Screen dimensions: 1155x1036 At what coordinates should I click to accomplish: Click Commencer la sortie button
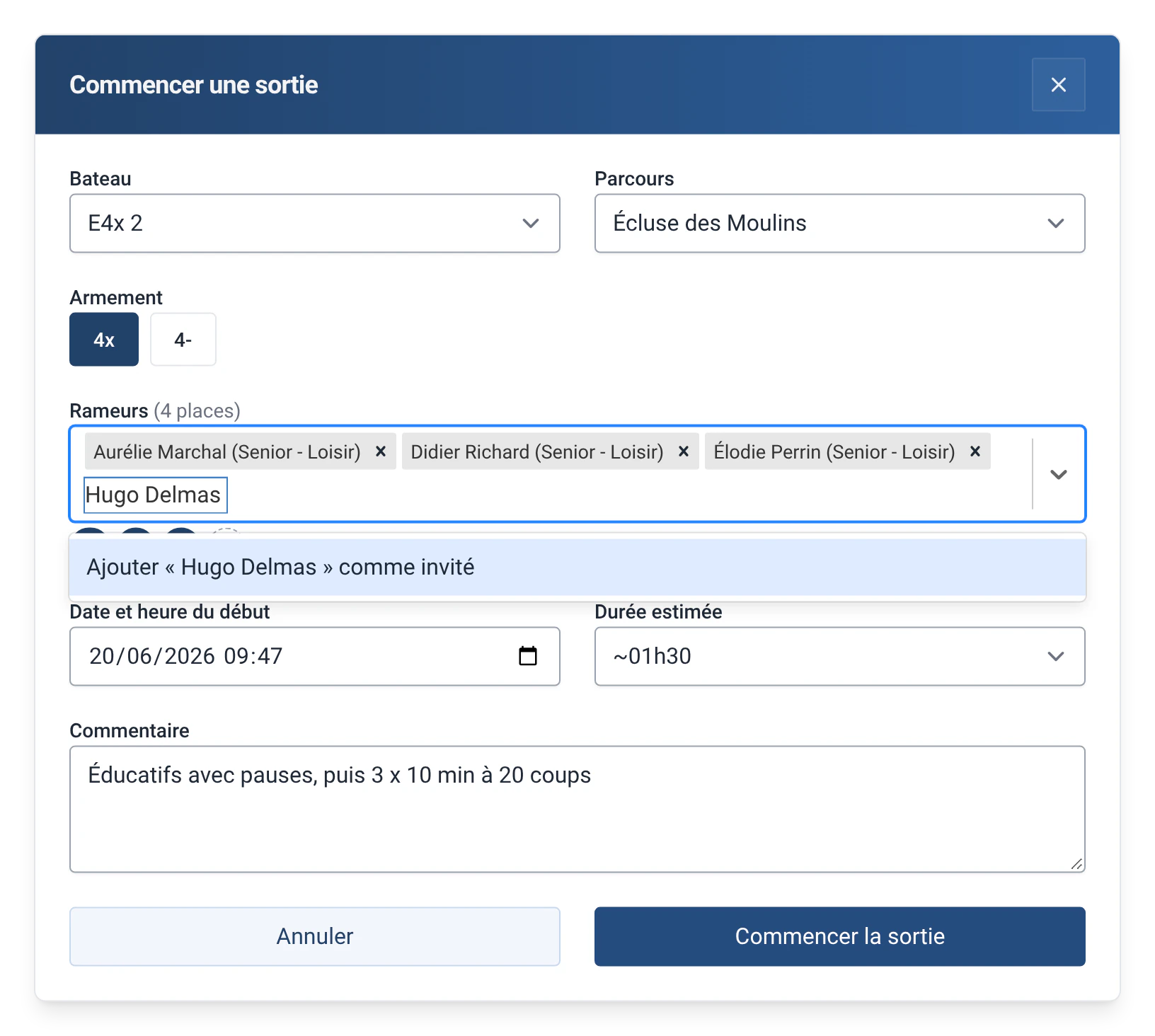click(x=839, y=936)
